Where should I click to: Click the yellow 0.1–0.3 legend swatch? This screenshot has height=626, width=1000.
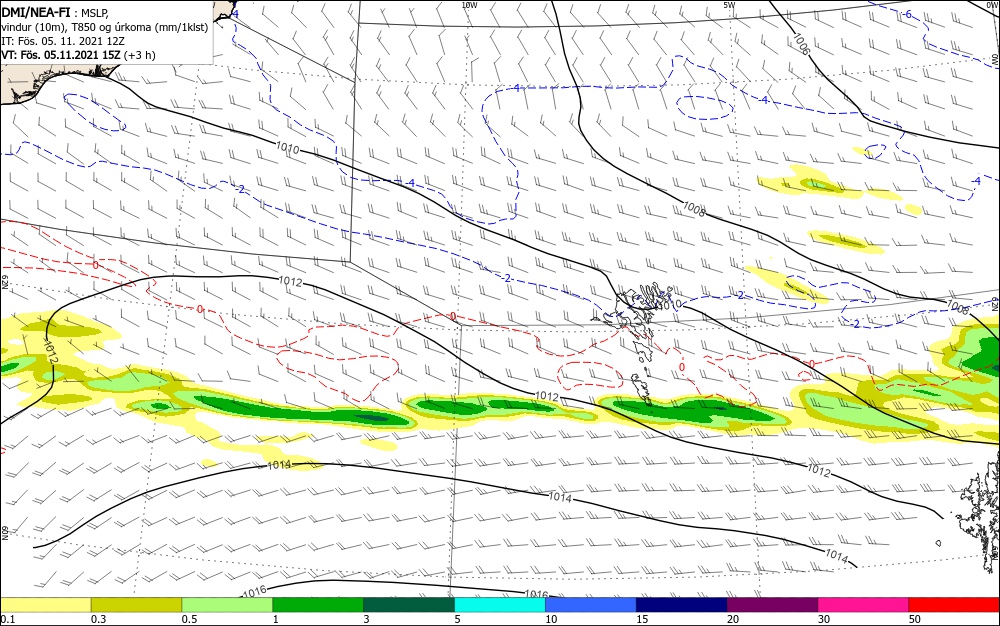point(46,605)
